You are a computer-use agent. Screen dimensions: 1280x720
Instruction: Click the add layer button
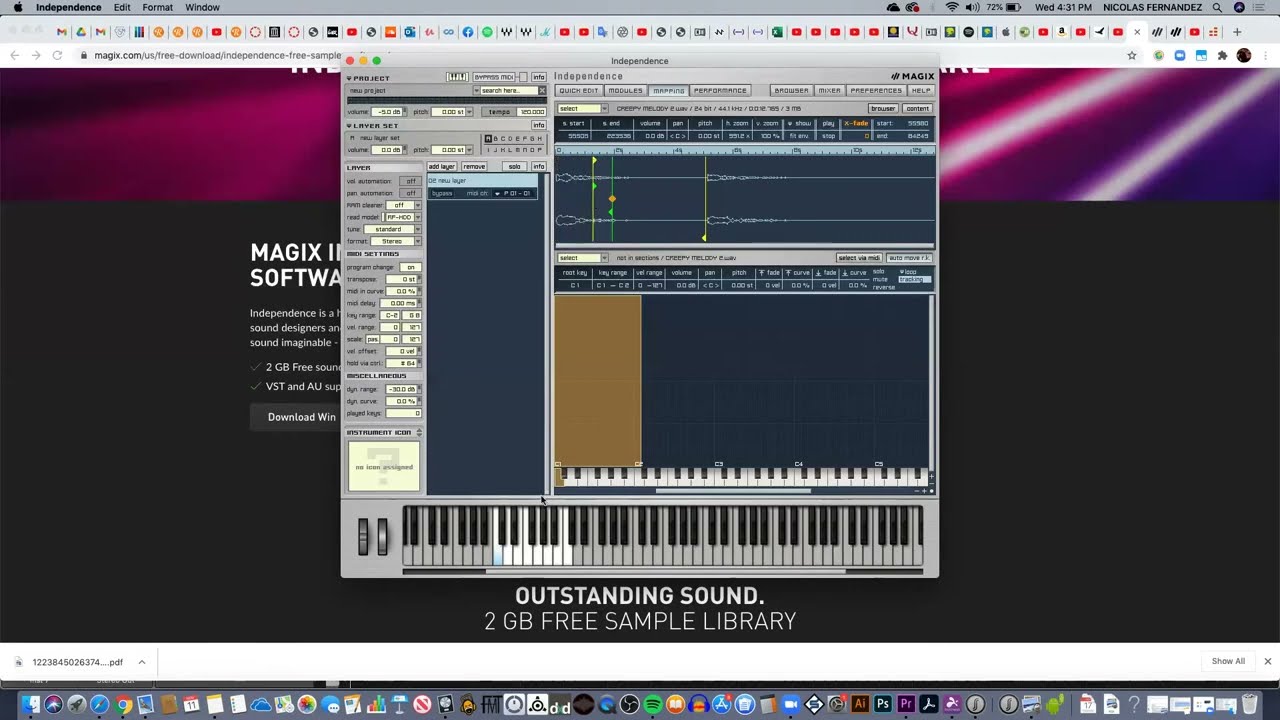click(441, 166)
